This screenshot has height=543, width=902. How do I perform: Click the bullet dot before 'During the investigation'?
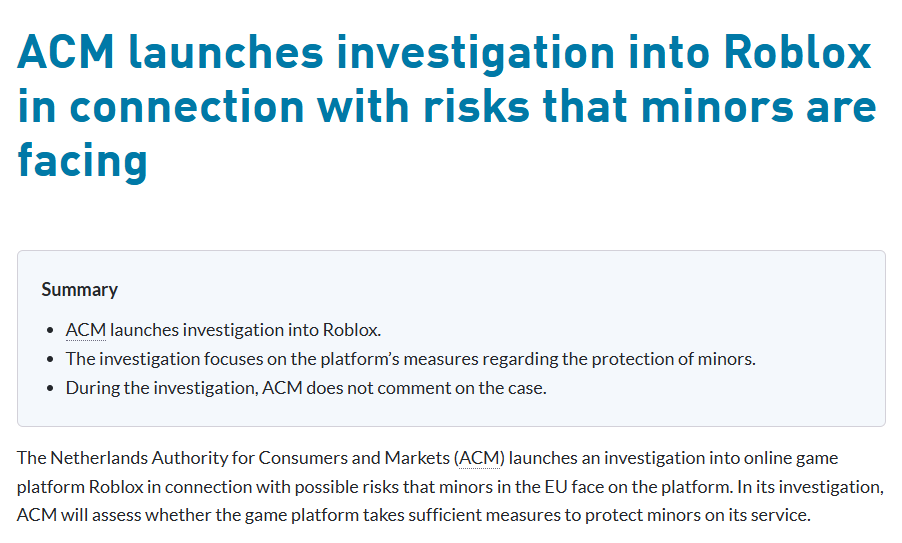pyautogui.click(x=51, y=388)
